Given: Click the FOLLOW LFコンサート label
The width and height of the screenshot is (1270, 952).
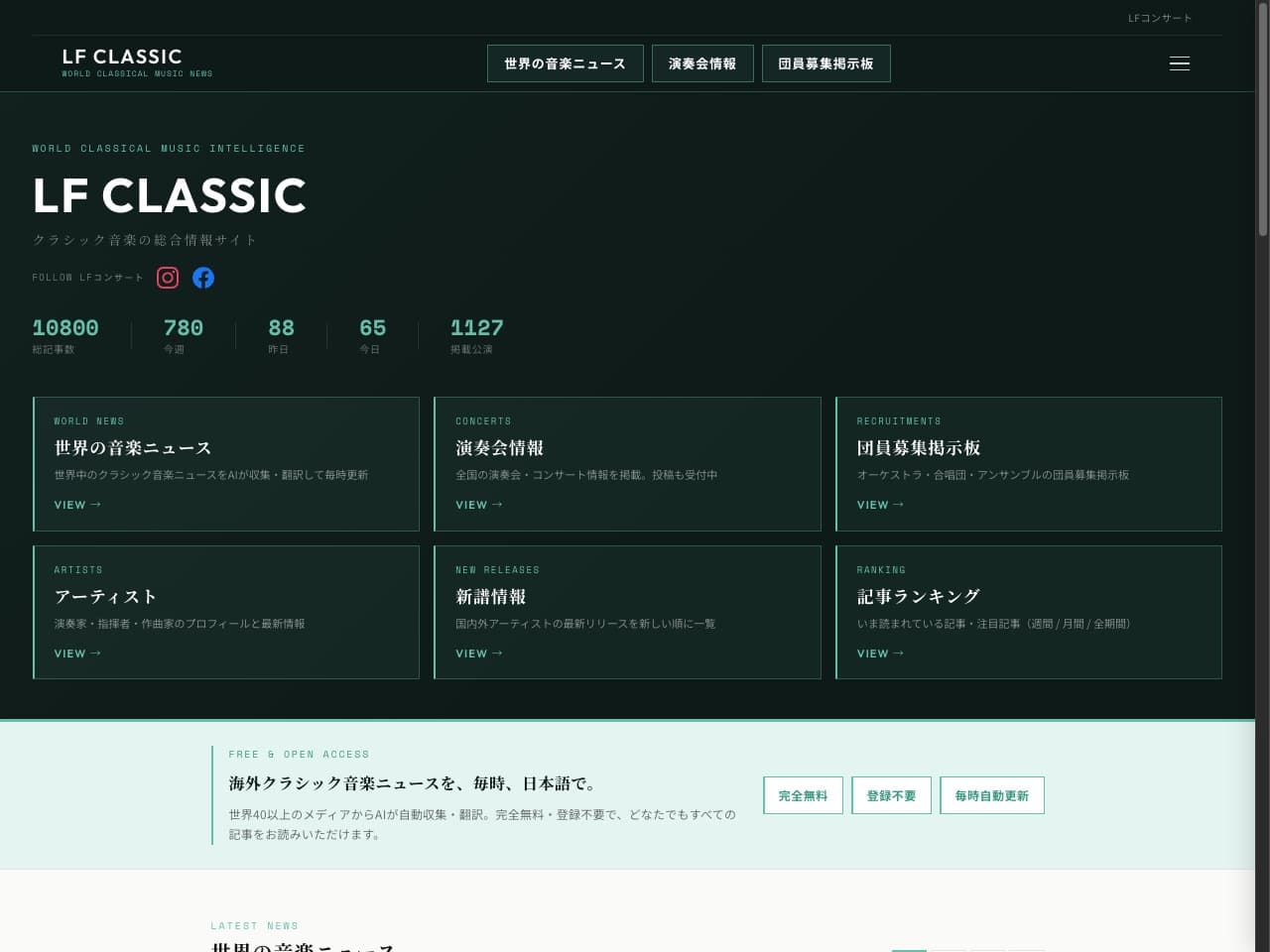Looking at the screenshot, I should [87, 278].
